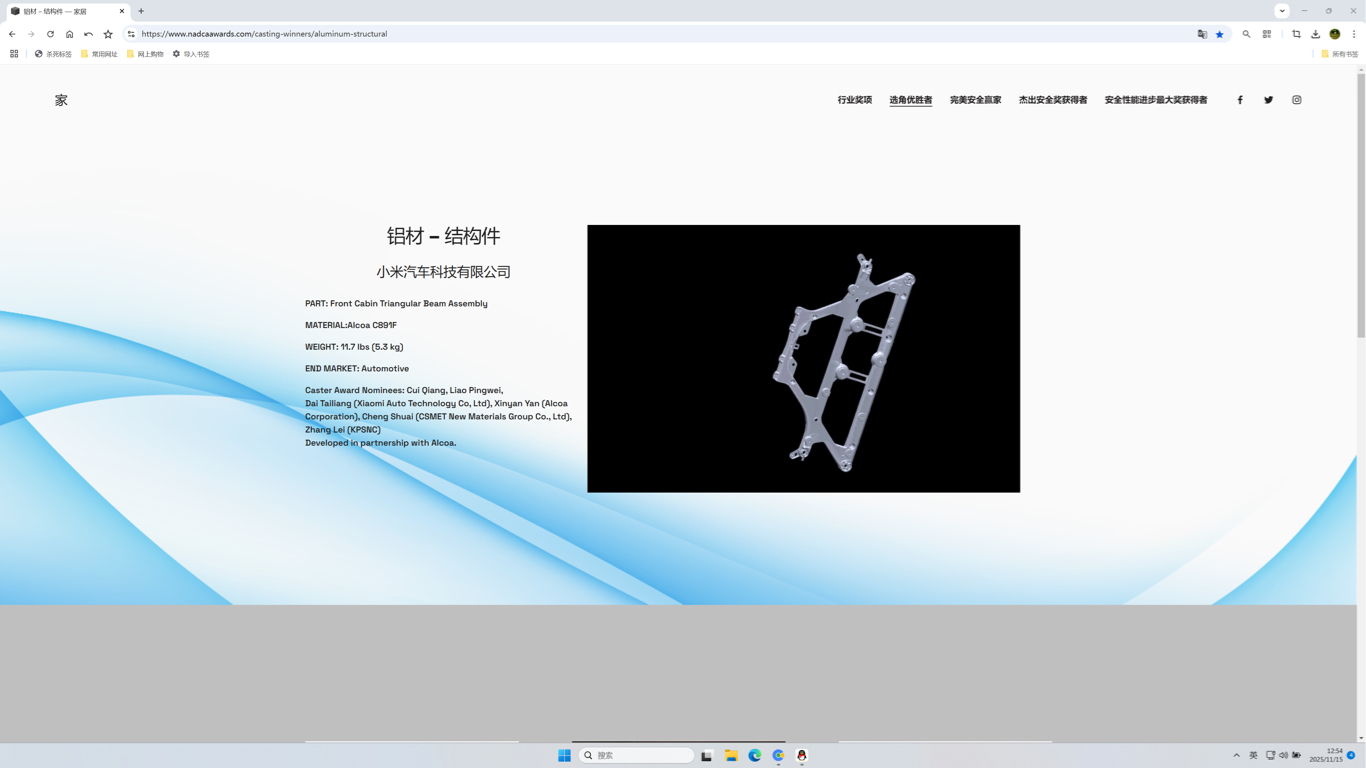Click the page vertical scrollbar thumb
1366x768 pixels.
(x=1361, y=205)
